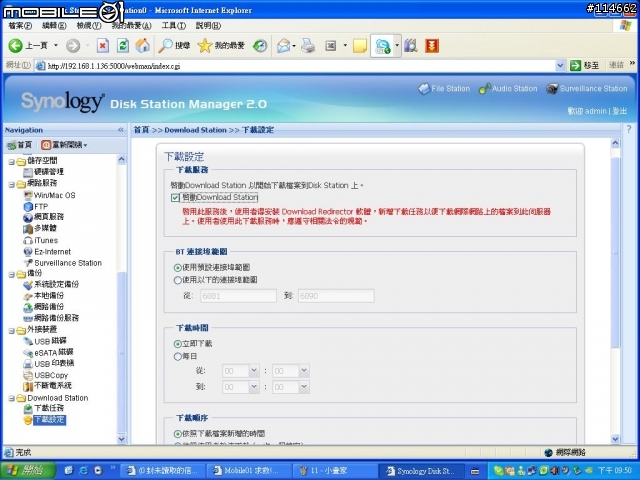This screenshot has height=480, width=640.
Task: Collapse the 儲存空間 tree folder
Action: (x=12, y=162)
